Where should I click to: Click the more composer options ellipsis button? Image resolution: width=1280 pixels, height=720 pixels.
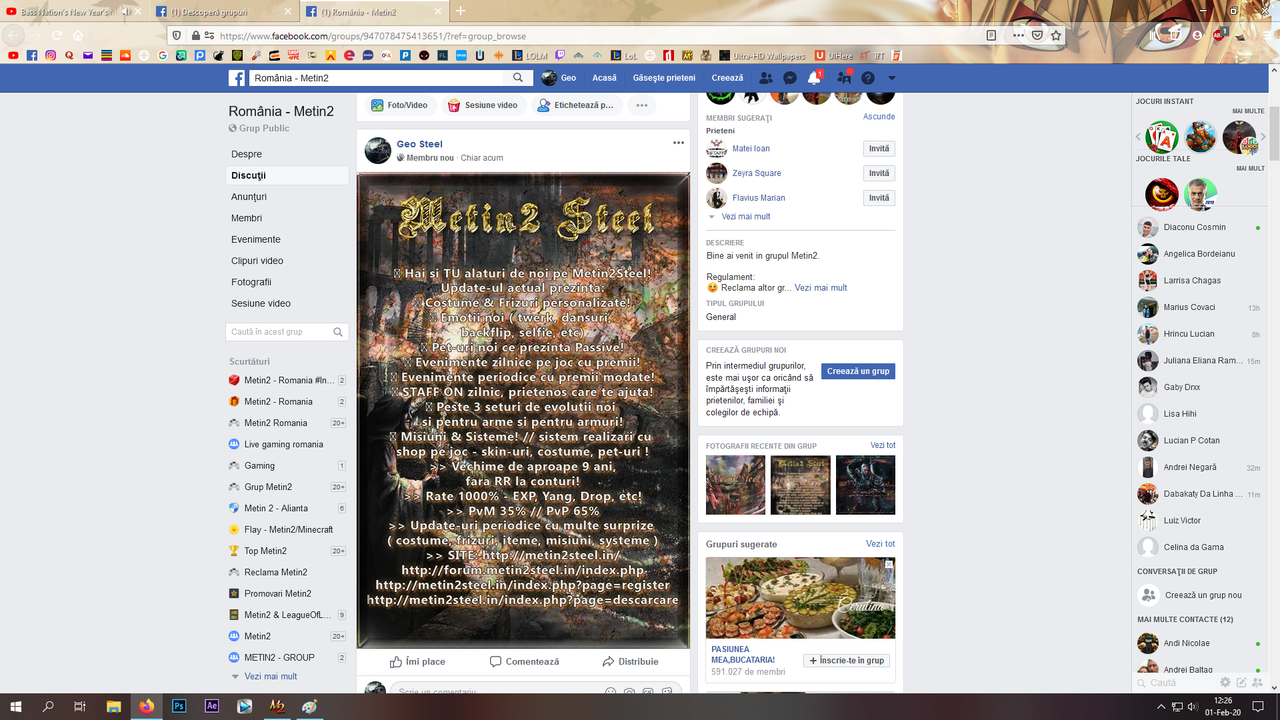click(x=641, y=105)
